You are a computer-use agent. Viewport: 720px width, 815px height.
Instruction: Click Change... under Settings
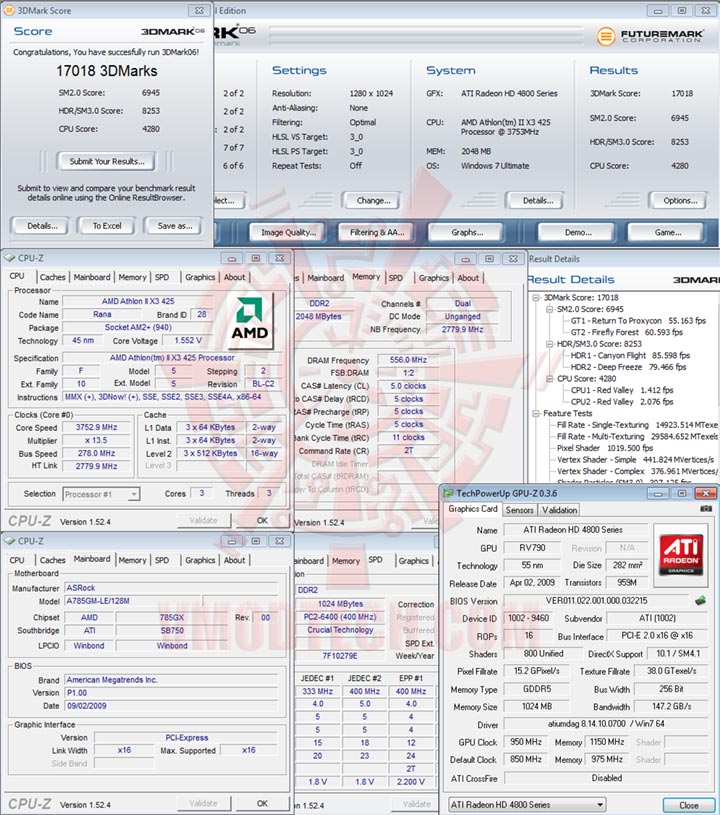click(x=373, y=201)
